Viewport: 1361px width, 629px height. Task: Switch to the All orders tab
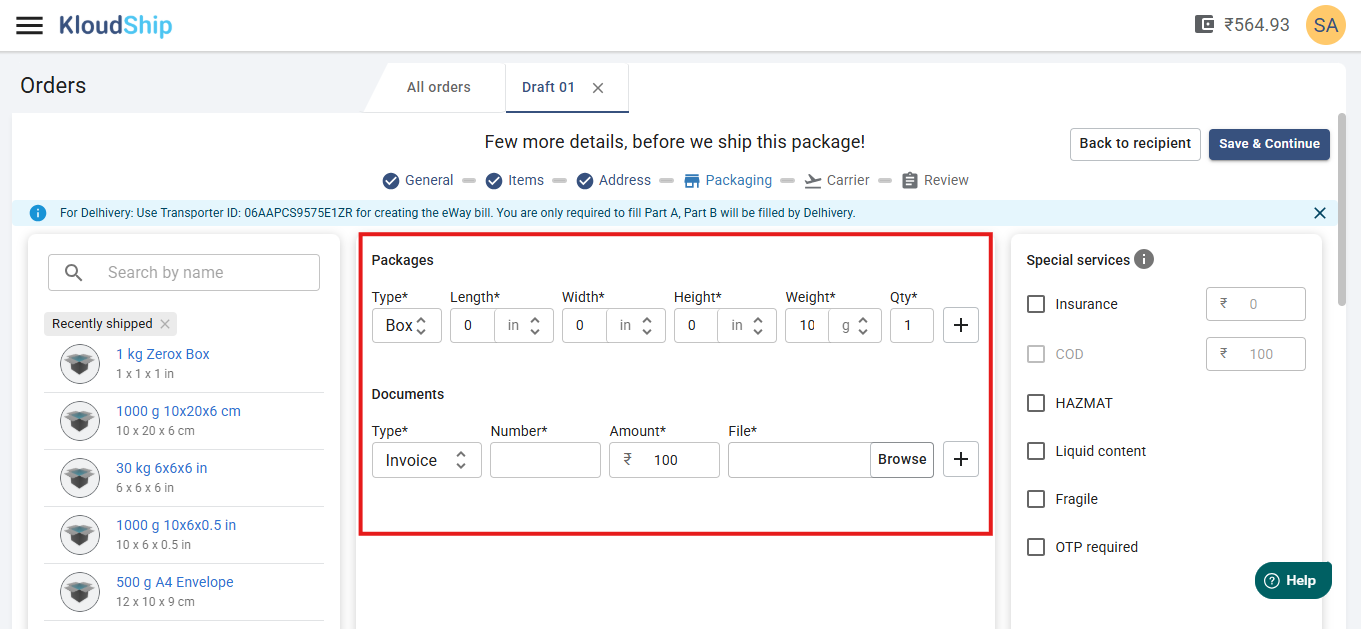click(x=438, y=87)
